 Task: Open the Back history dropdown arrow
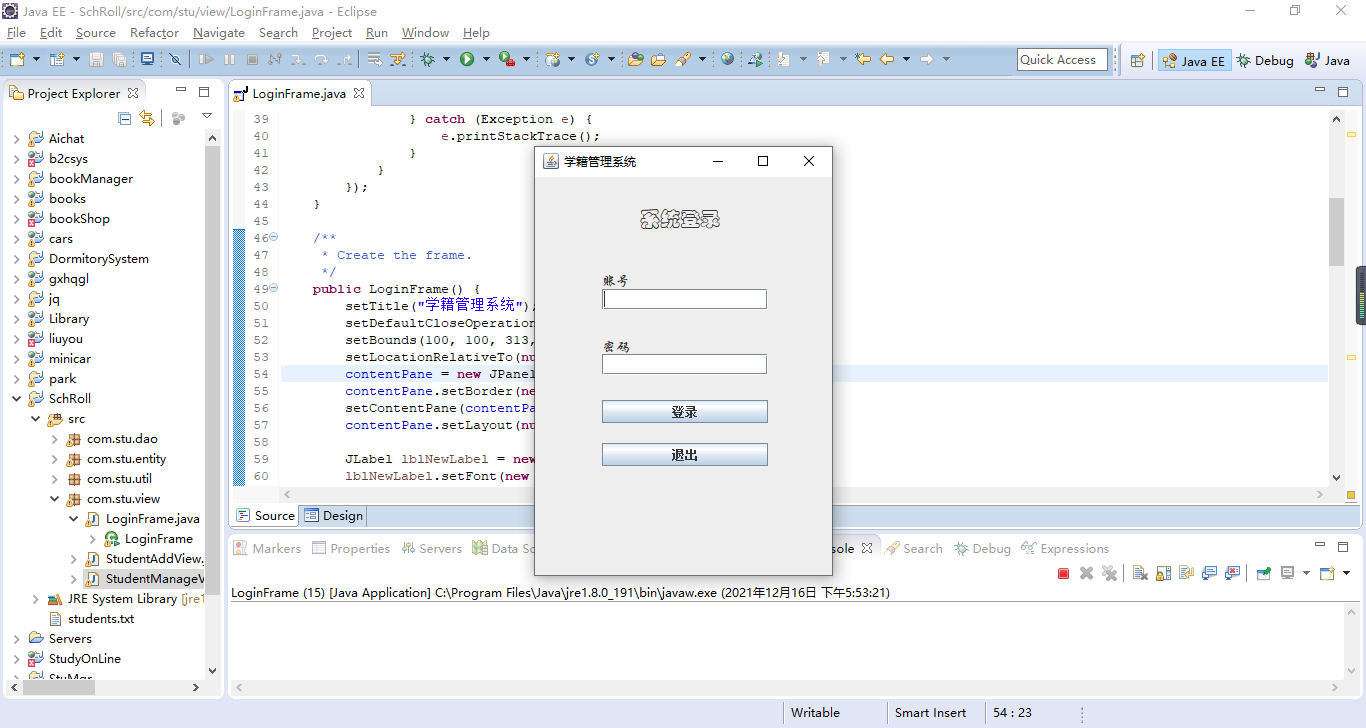point(906,60)
